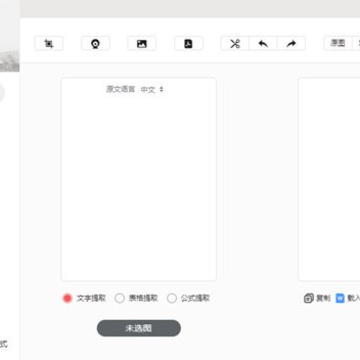Click the gray 未选图 button
Image resolution: width=360 pixels, height=360 pixels.
click(139, 328)
